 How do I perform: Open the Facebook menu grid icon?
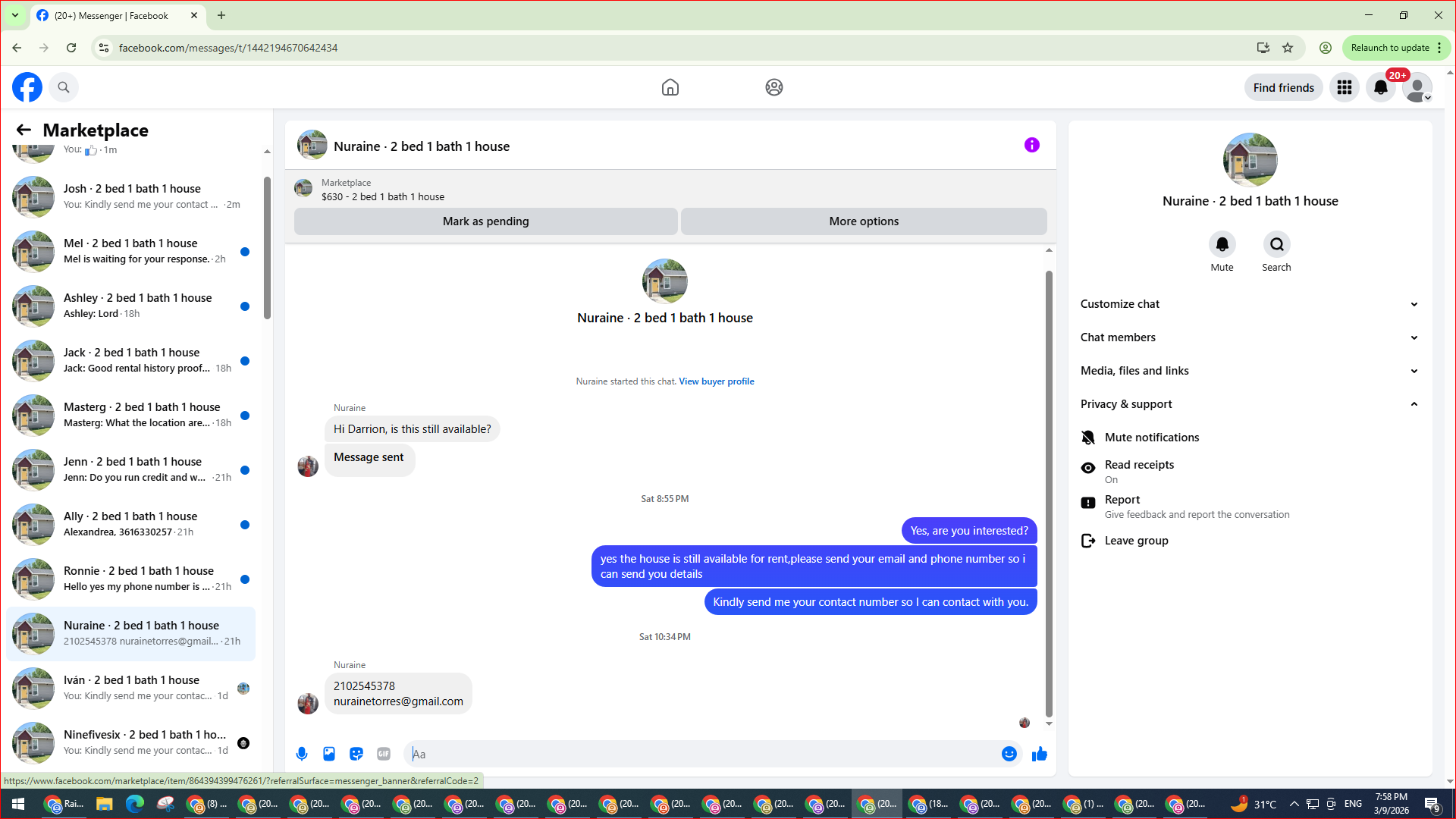click(x=1345, y=87)
